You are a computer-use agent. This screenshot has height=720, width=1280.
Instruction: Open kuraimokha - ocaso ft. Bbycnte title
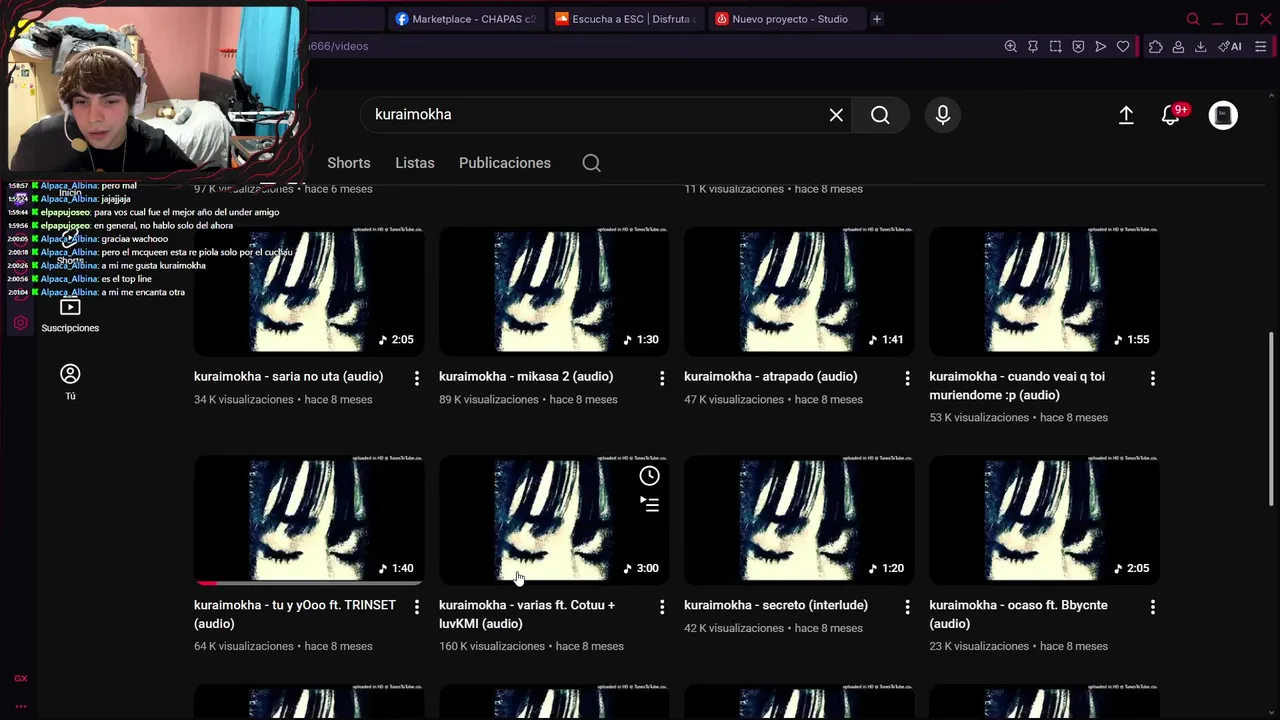click(1018, 614)
